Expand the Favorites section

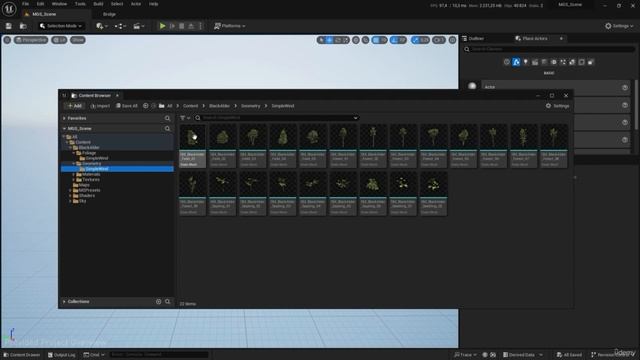(64, 118)
